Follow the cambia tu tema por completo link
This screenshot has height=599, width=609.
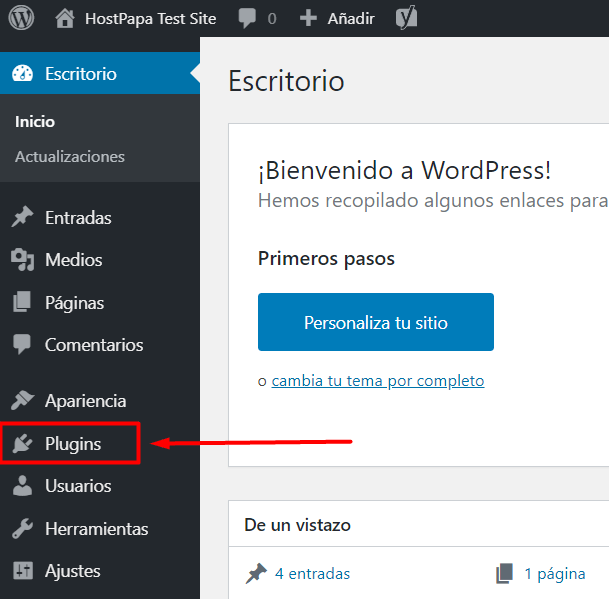(x=378, y=381)
